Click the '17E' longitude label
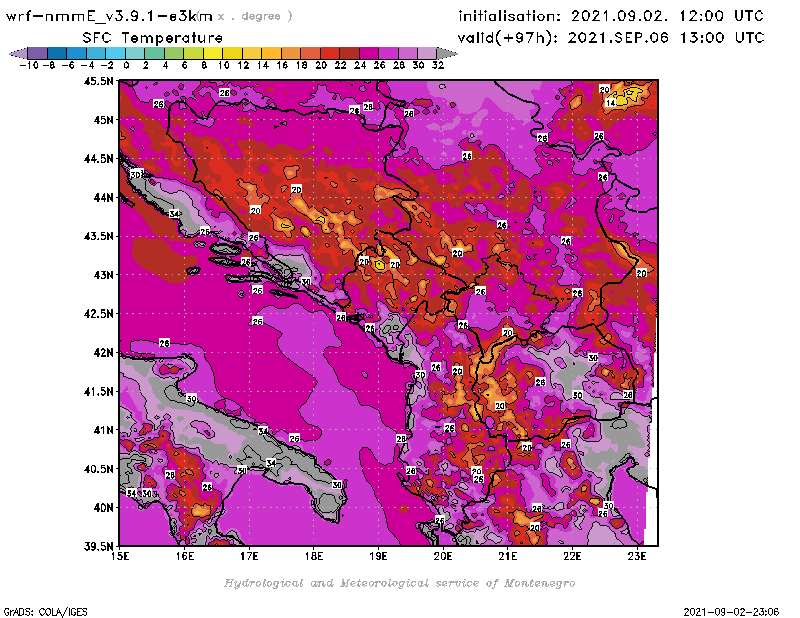This screenshot has width=800, height=618. (249, 556)
